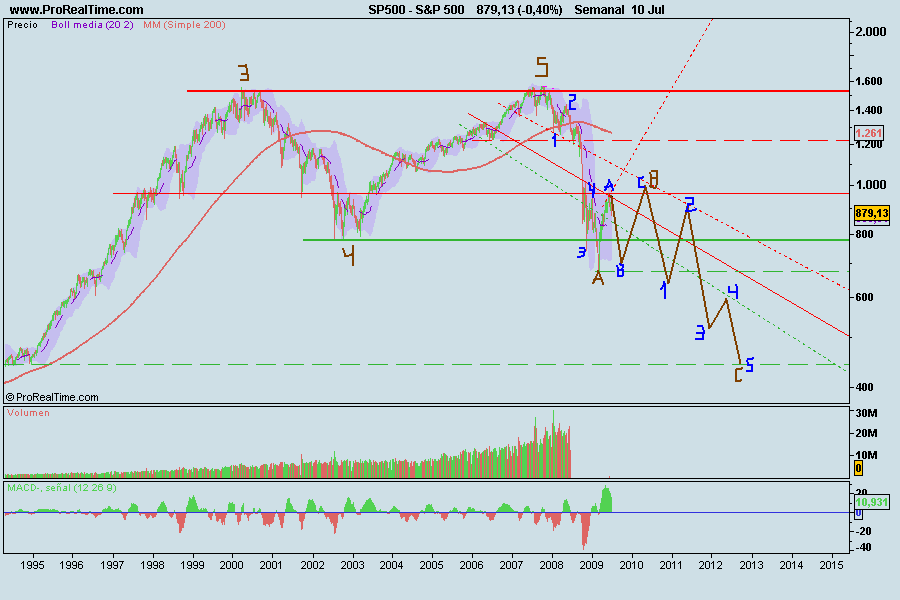Screen dimensions: 900x600
Task: Select the brown wave 4 label under 2002 low
Action: click(349, 256)
